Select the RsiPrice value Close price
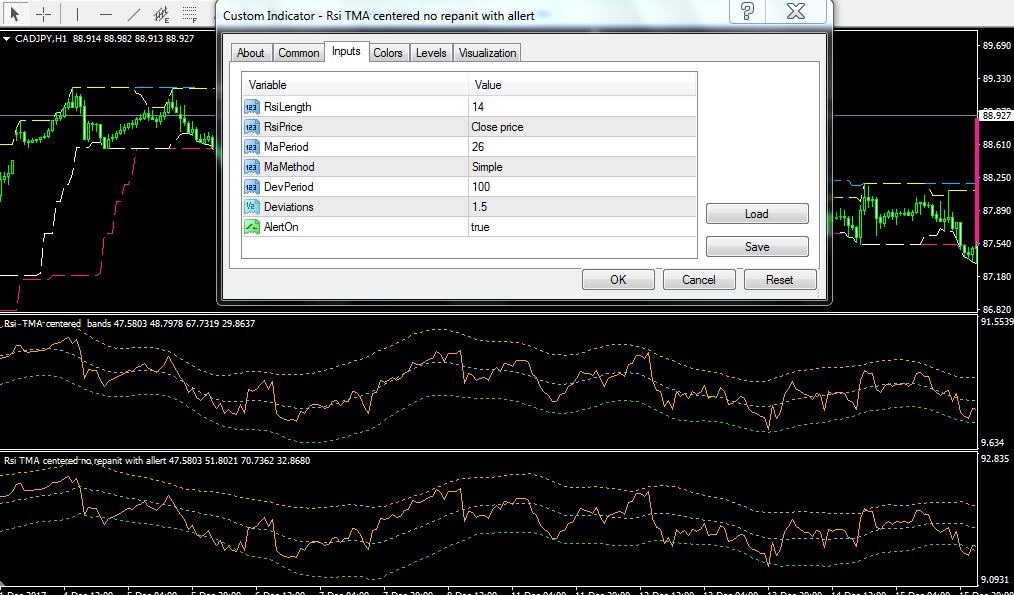1014x595 pixels. pyautogui.click(x=583, y=127)
